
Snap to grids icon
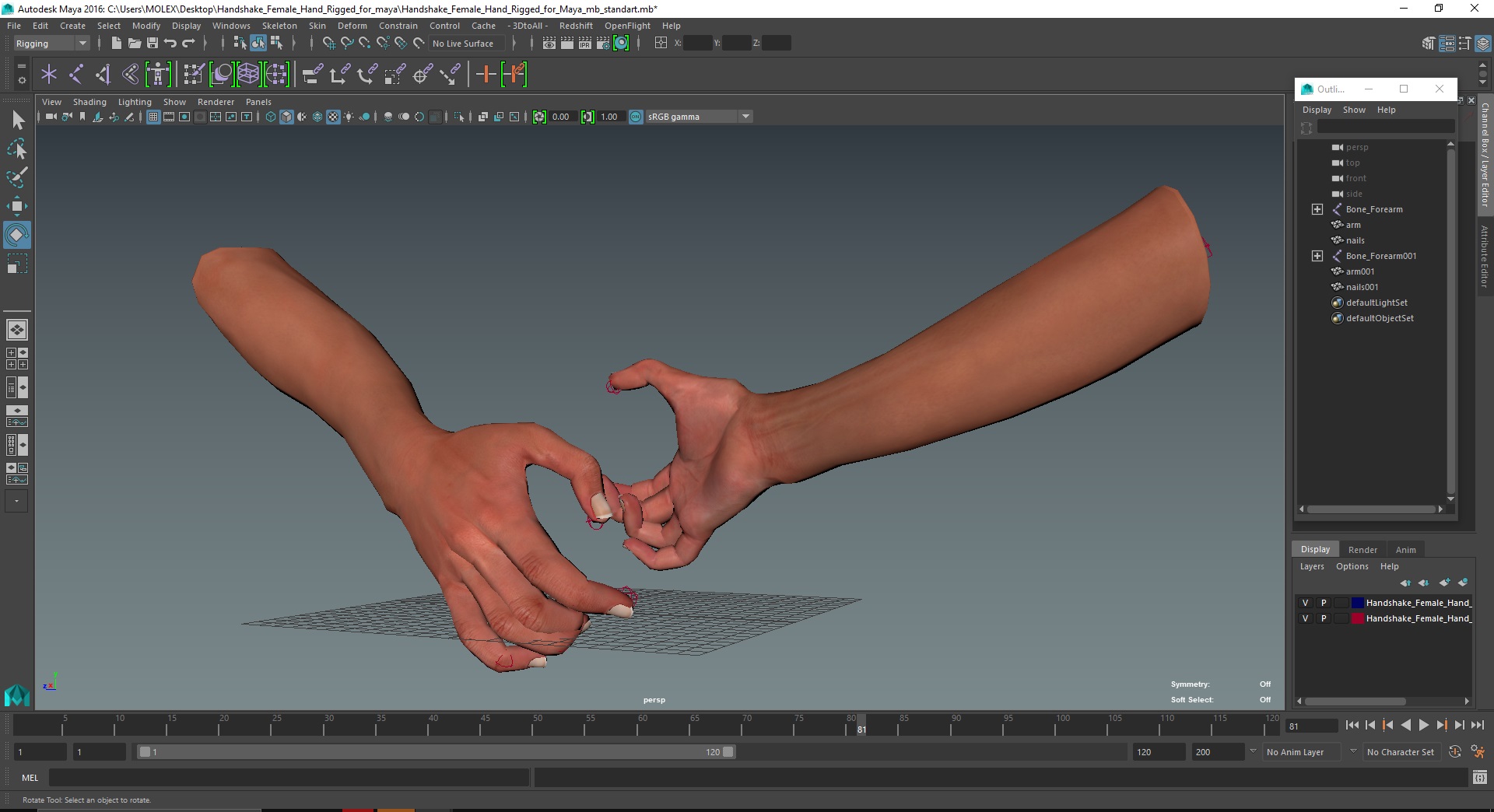(329, 44)
